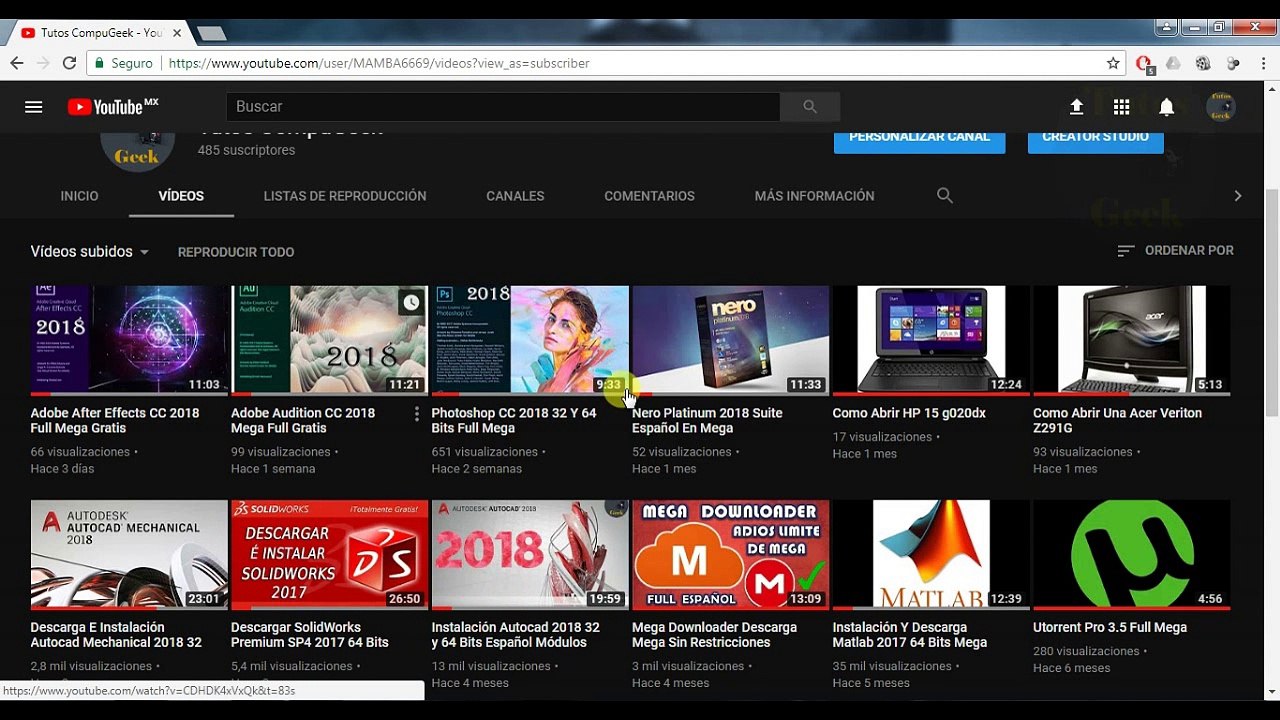The image size is (1280, 720).
Task: Click '485 suscriptores' text
Action: click(246, 150)
